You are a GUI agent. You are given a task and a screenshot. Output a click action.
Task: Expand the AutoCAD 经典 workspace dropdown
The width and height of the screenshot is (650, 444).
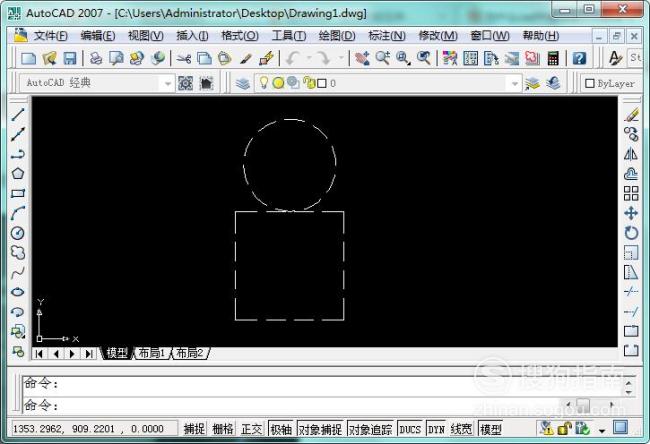[x=166, y=84]
